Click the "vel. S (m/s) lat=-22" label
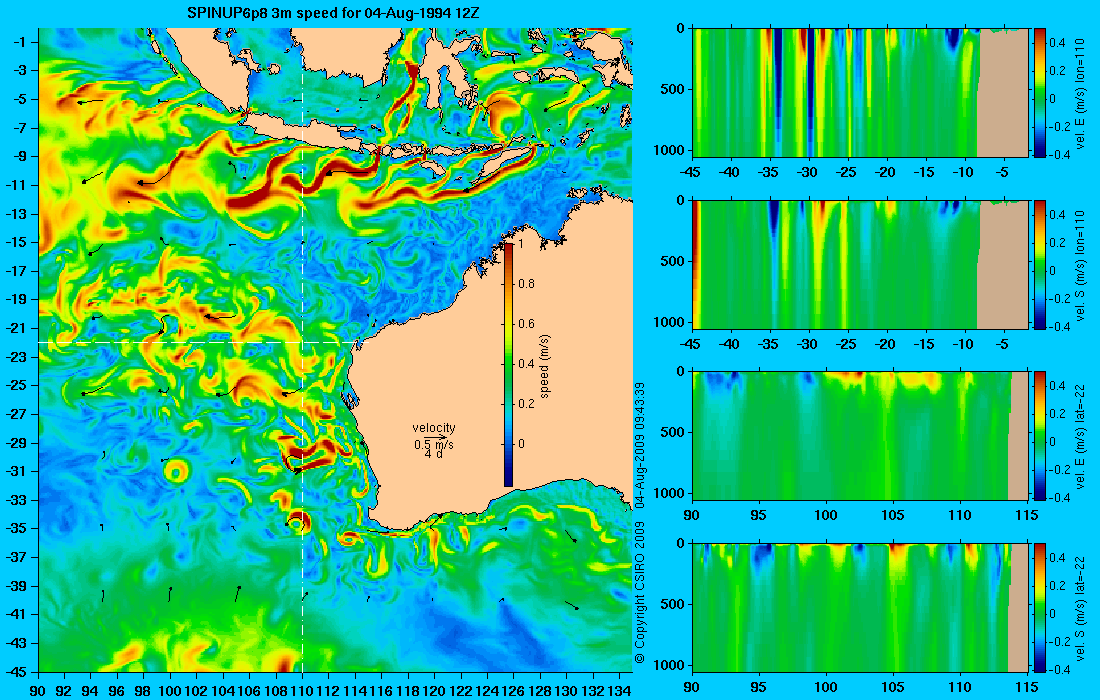The width and height of the screenshot is (1100, 700). point(1080,607)
